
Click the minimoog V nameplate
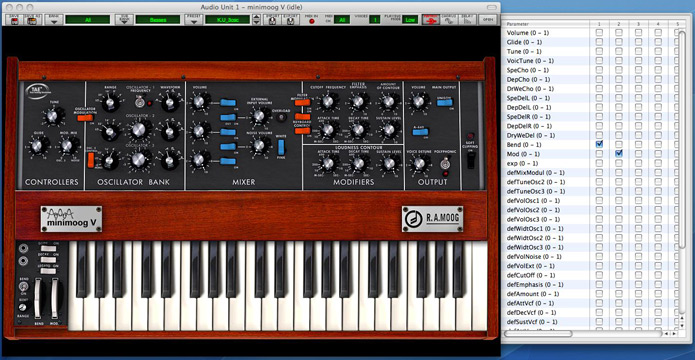pyautogui.click(x=71, y=219)
